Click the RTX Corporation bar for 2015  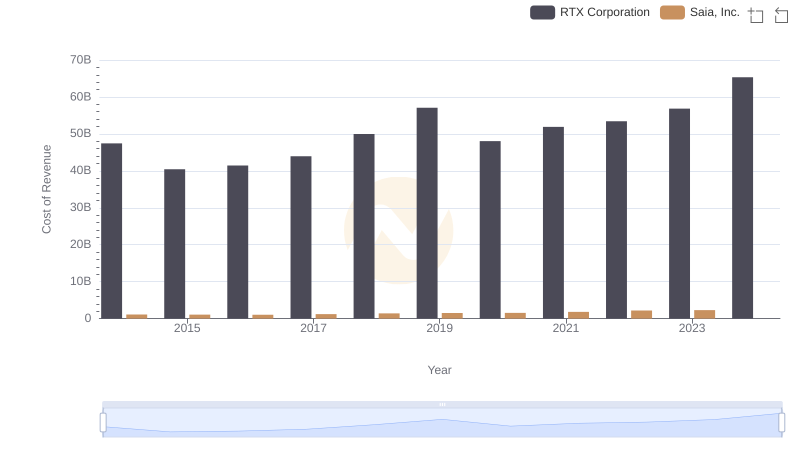(174, 244)
